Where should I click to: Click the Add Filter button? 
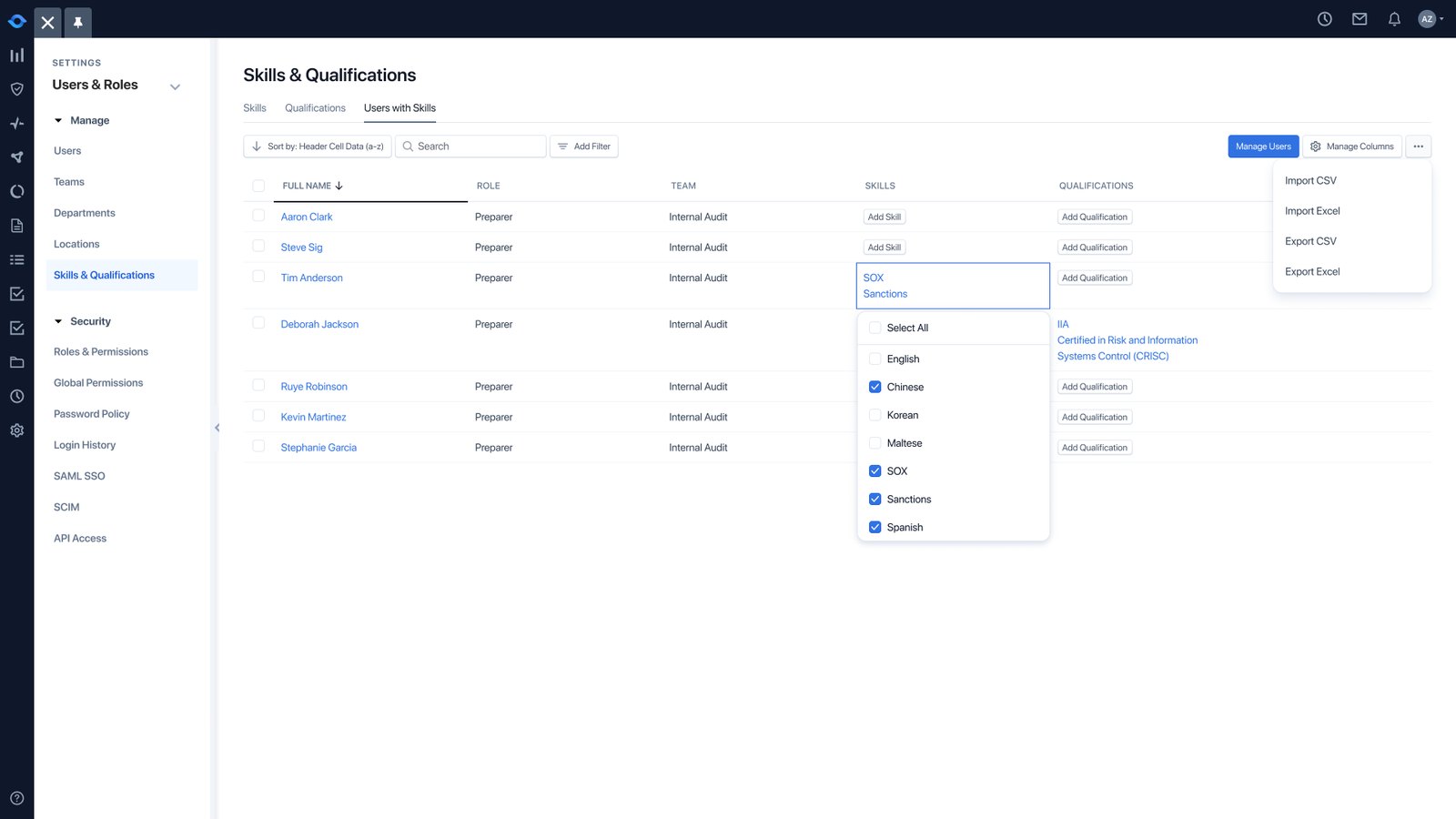[x=584, y=147]
